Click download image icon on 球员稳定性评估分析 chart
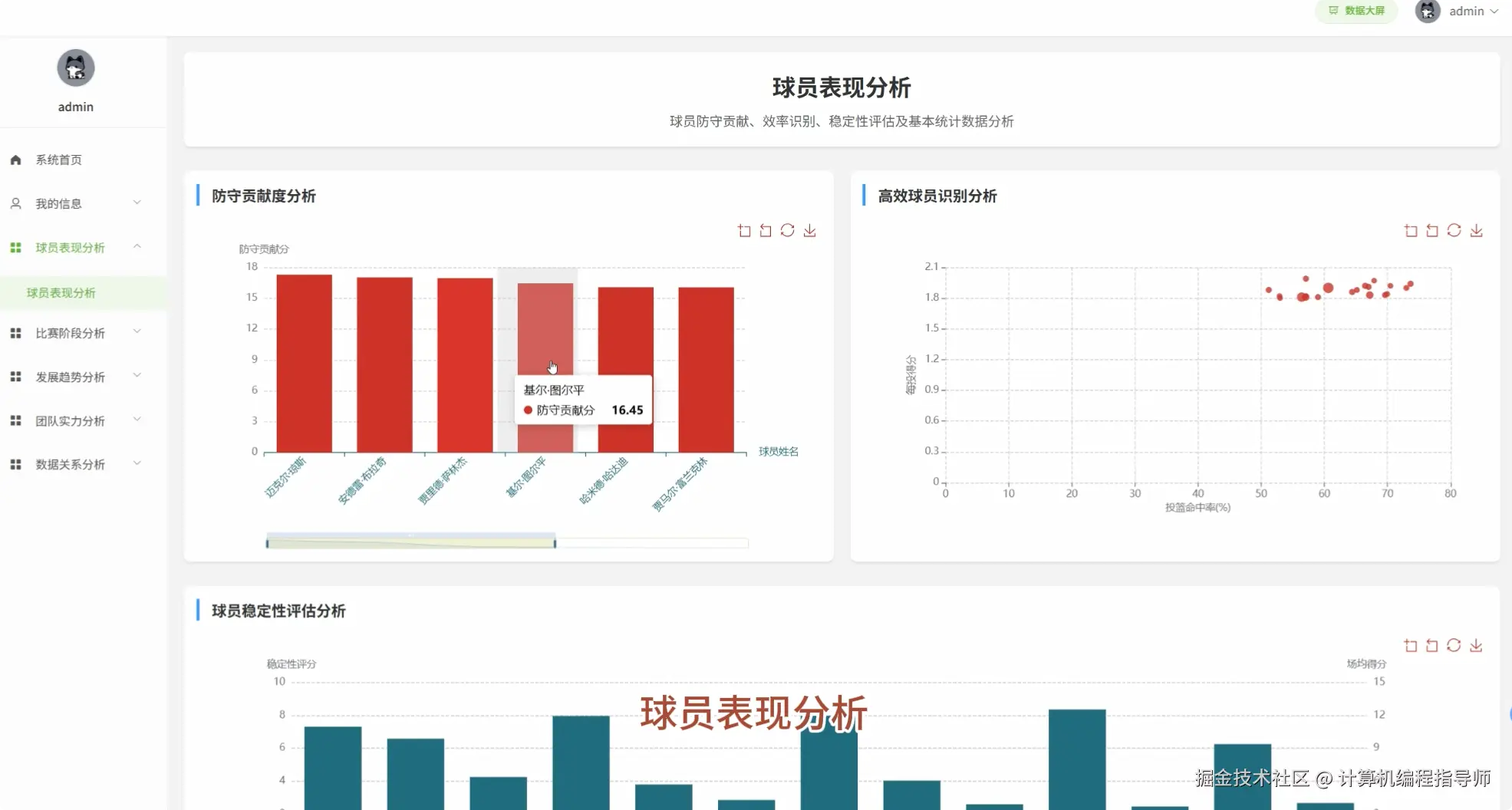Screen dimensions: 1512x810 (1476, 645)
